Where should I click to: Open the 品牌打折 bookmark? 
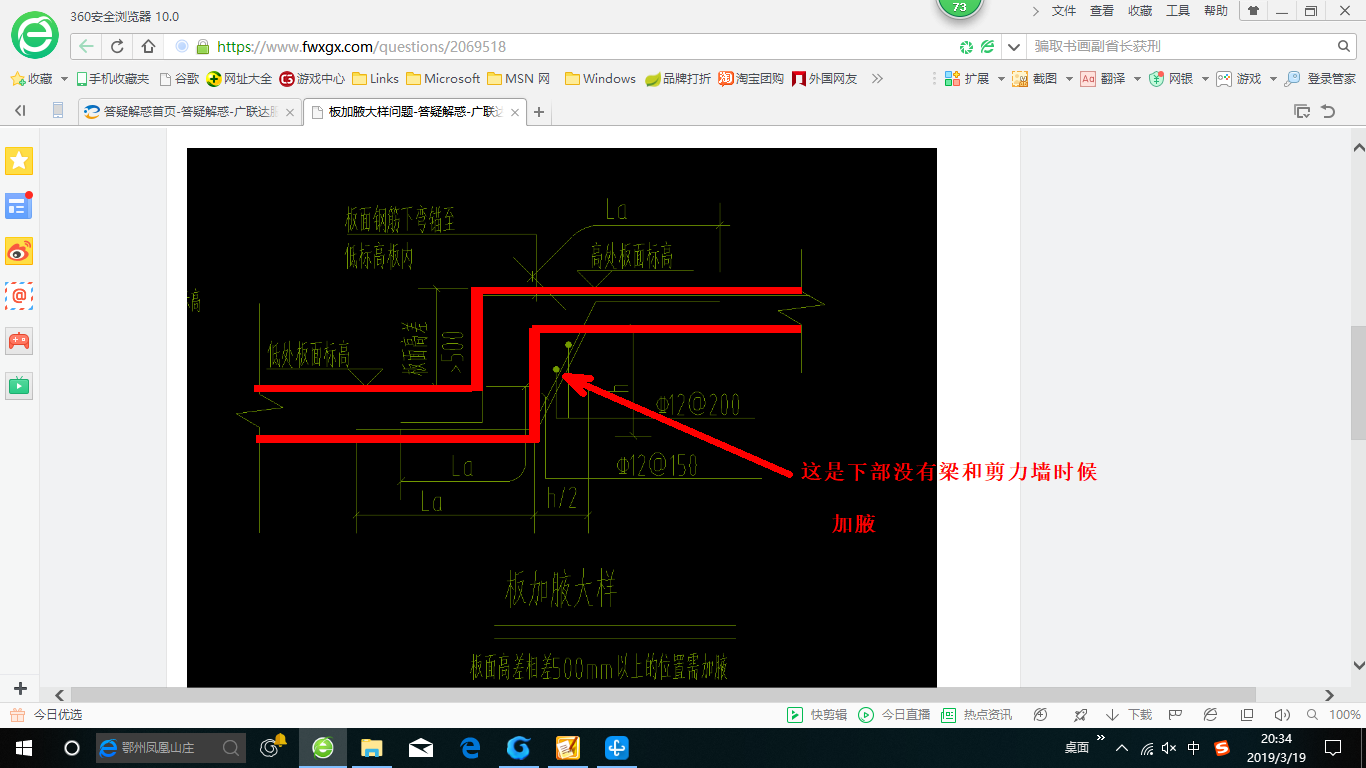point(678,78)
